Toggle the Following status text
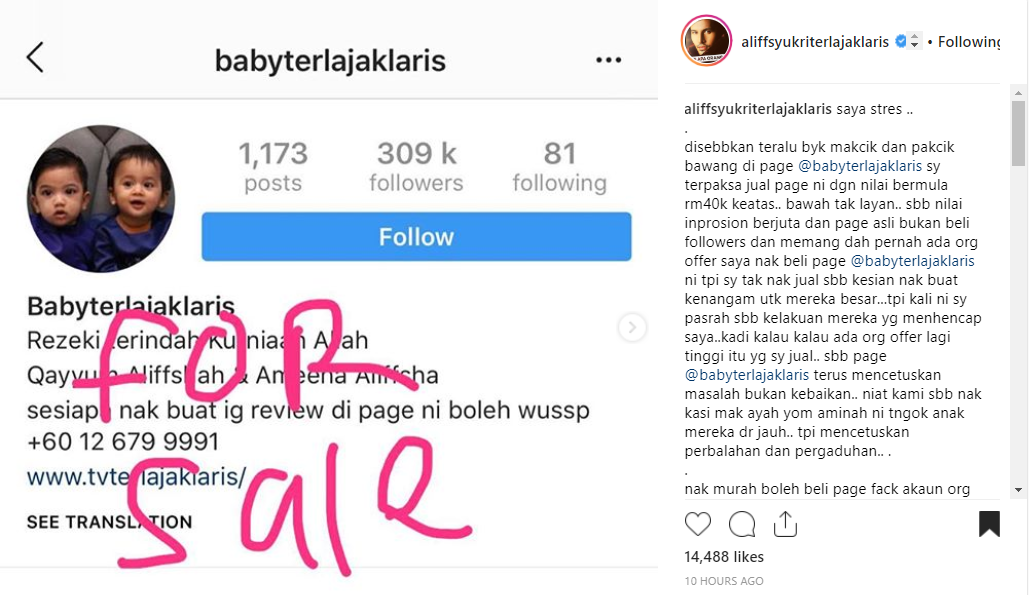 click(969, 42)
